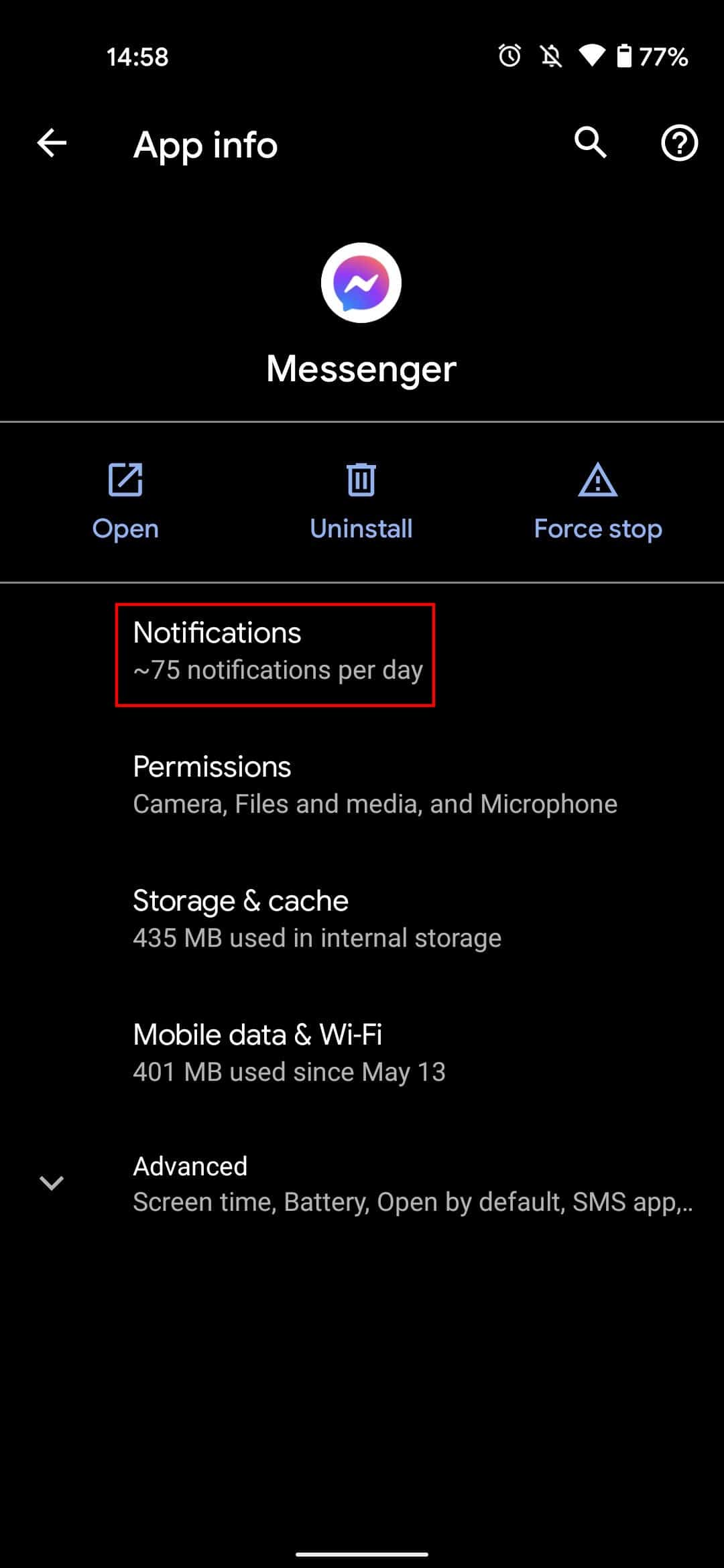Tap the back arrow icon
724x1568 pixels.
click(52, 143)
